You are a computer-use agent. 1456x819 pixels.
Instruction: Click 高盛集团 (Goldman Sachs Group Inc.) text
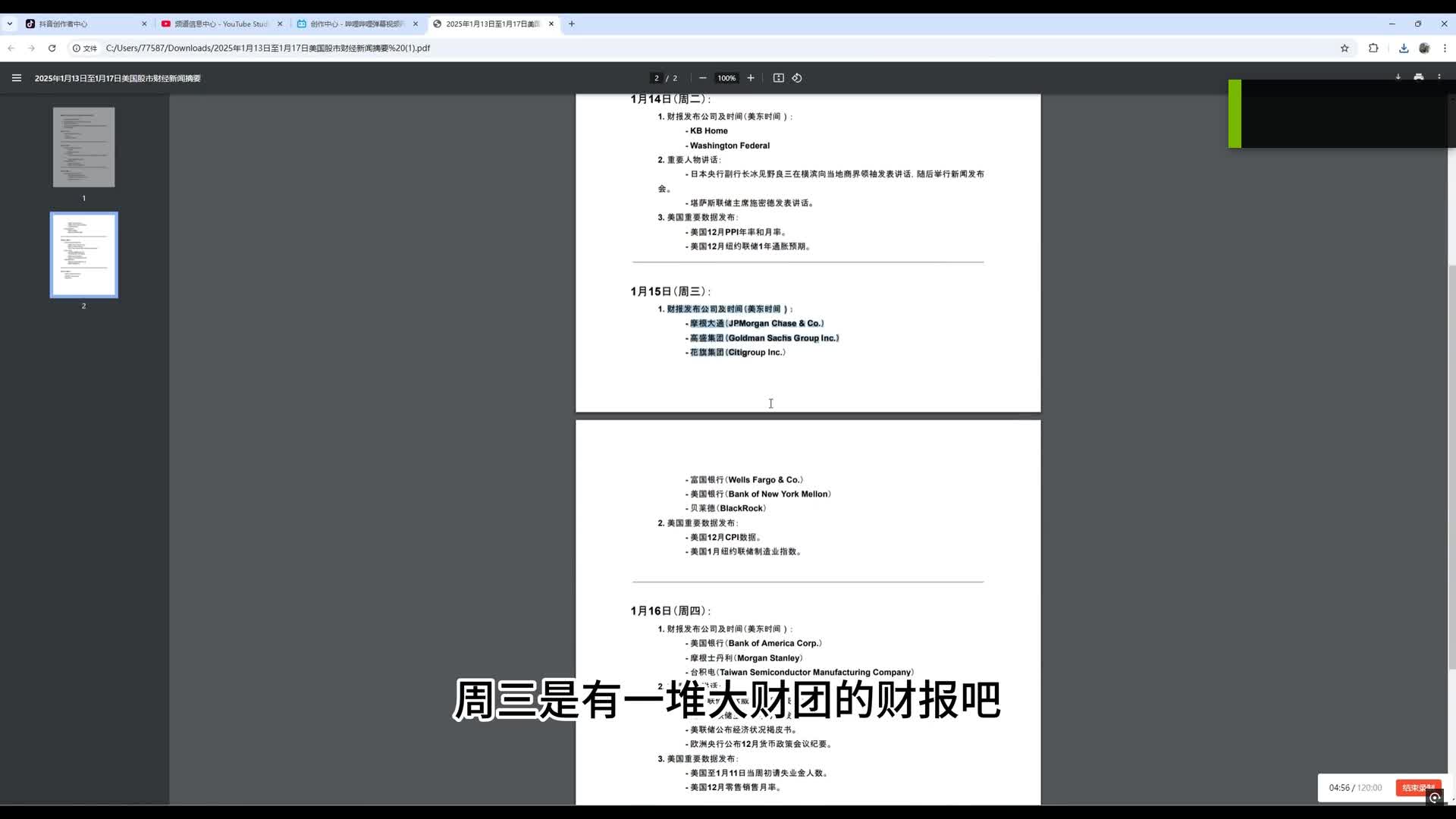(763, 338)
